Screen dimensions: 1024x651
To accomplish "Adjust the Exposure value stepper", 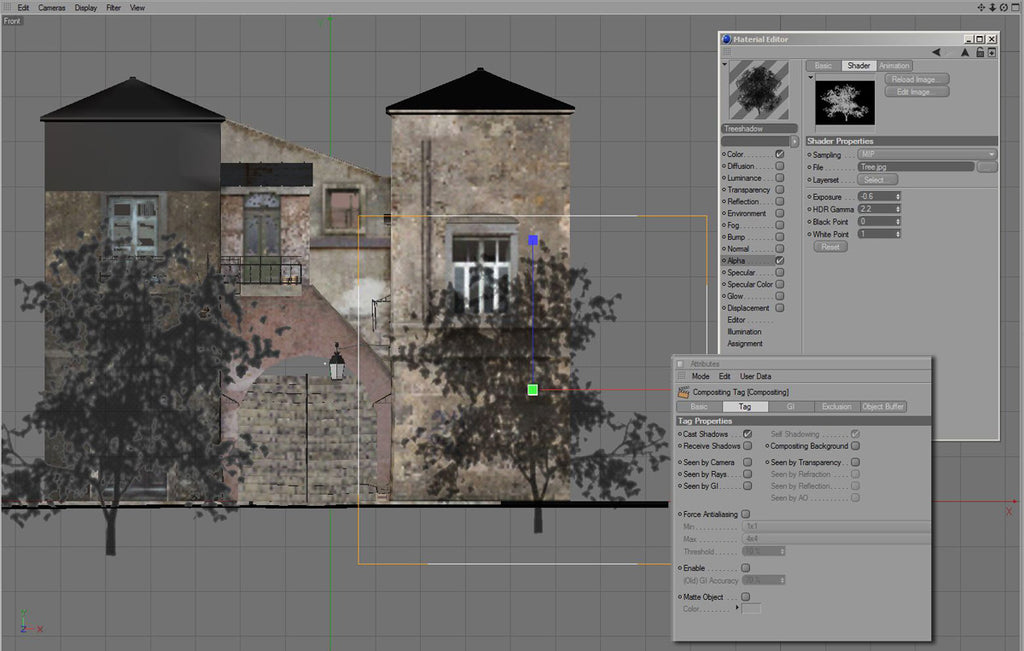I will coord(898,197).
